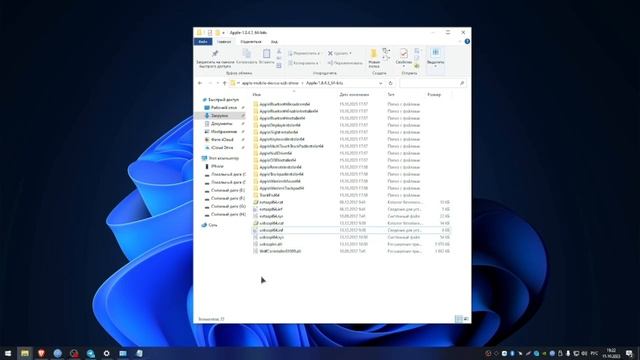Click Переименовать (Rename) in the ribbon

(345, 63)
